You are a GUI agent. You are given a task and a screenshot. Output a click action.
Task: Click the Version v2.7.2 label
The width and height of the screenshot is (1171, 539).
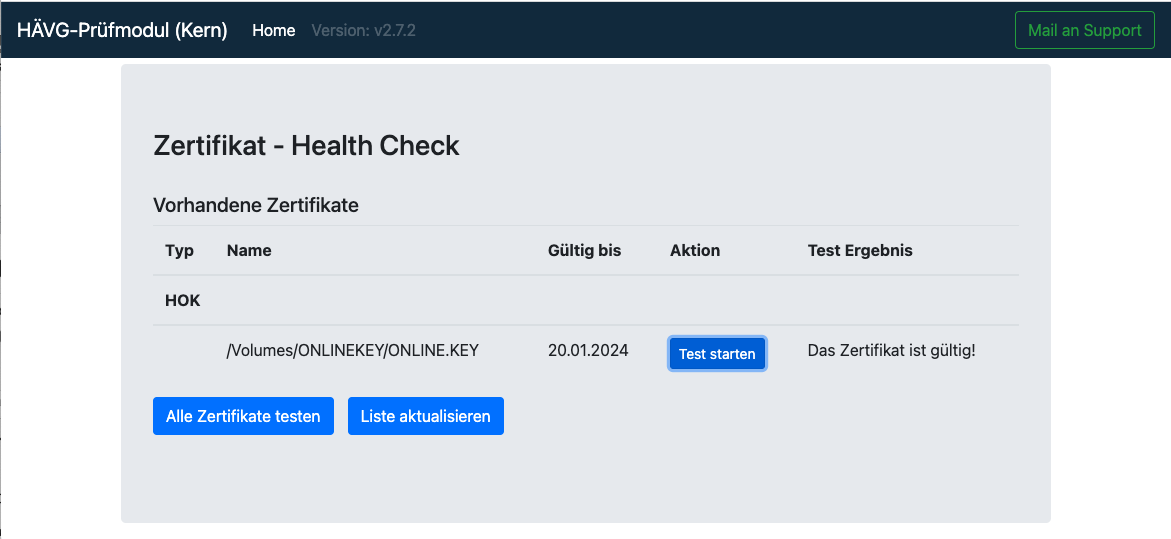point(363,31)
